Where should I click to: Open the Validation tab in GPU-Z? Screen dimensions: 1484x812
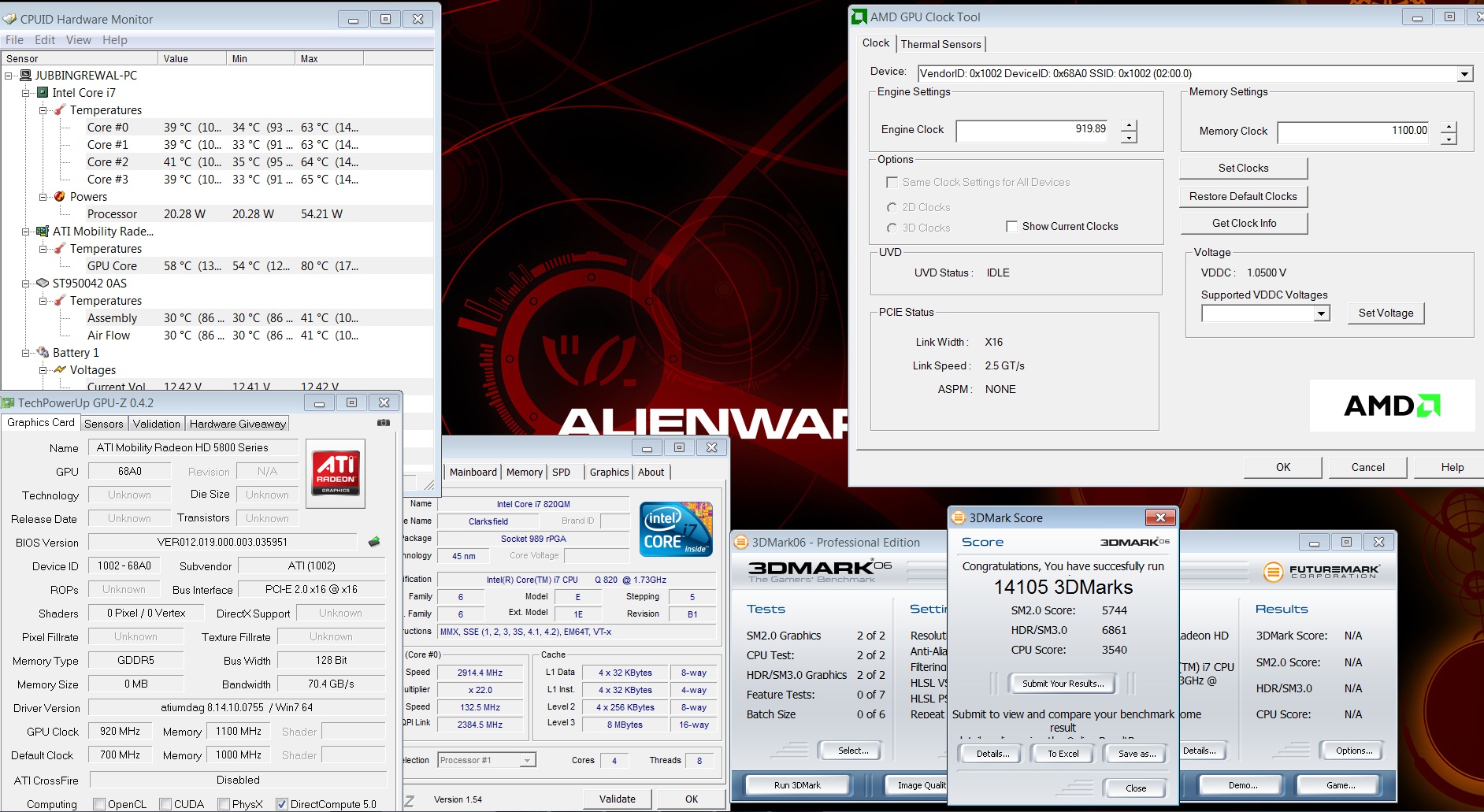157,424
